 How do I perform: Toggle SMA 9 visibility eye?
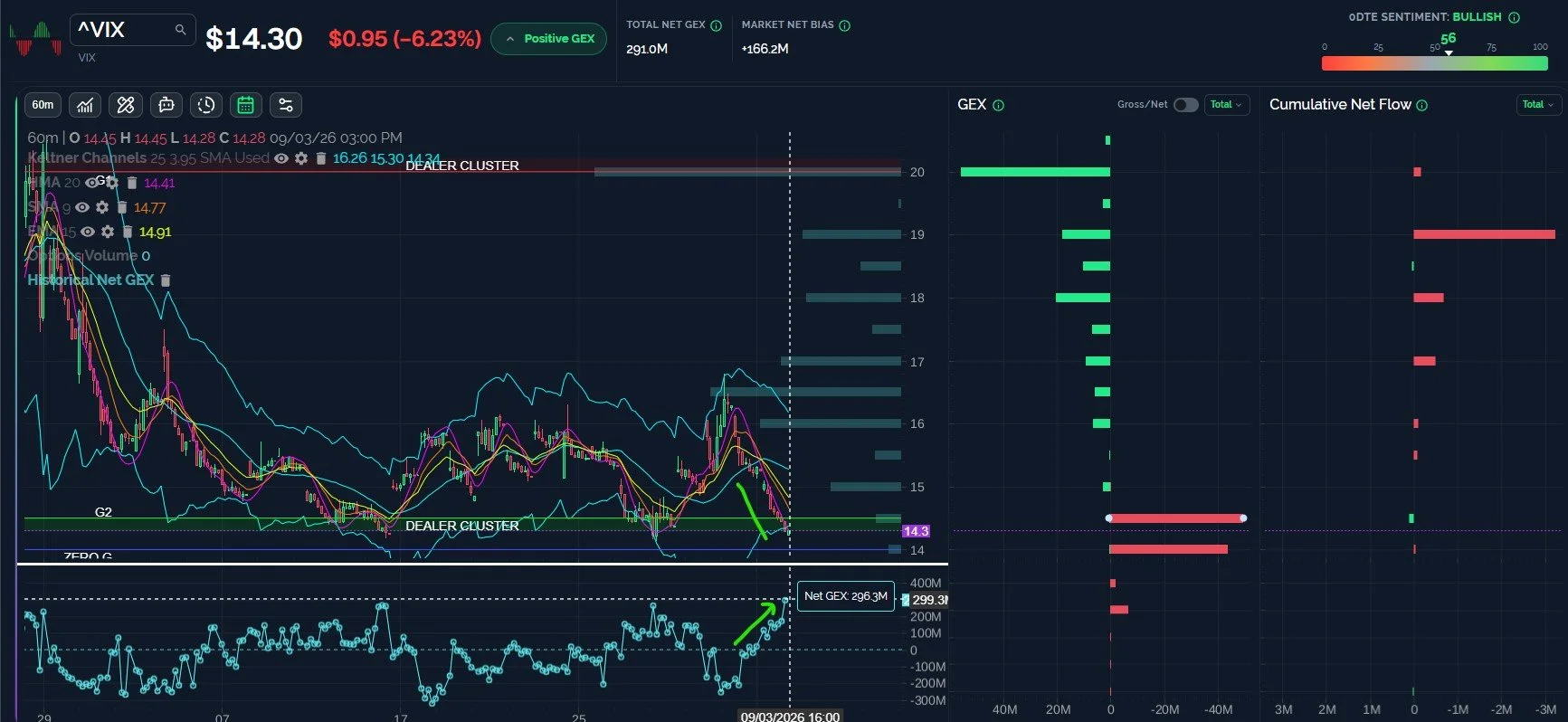pyautogui.click(x=82, y=207)
